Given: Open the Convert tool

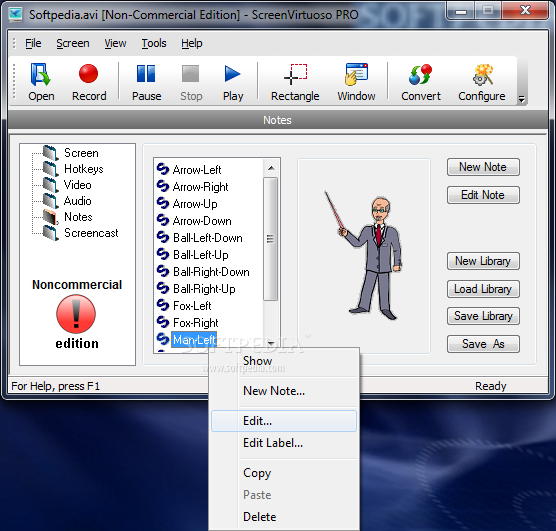Looking at the screenshot, I should pyautogui.click(x=421, y=82).
